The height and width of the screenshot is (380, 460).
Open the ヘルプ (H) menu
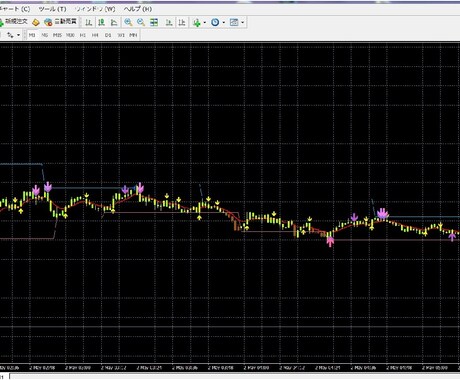click(138, 9)
